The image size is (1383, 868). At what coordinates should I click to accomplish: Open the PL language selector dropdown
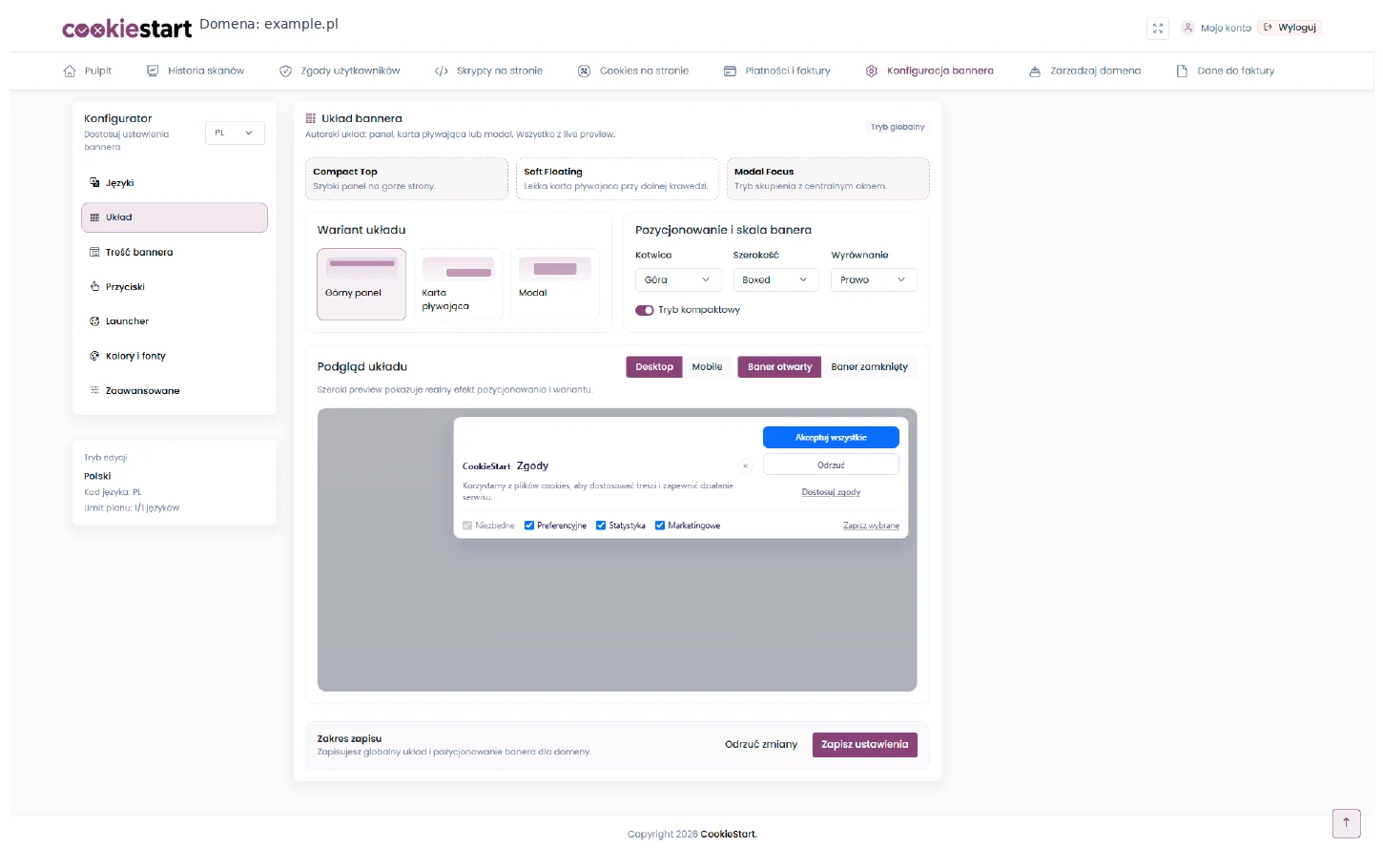click(235, 133)
